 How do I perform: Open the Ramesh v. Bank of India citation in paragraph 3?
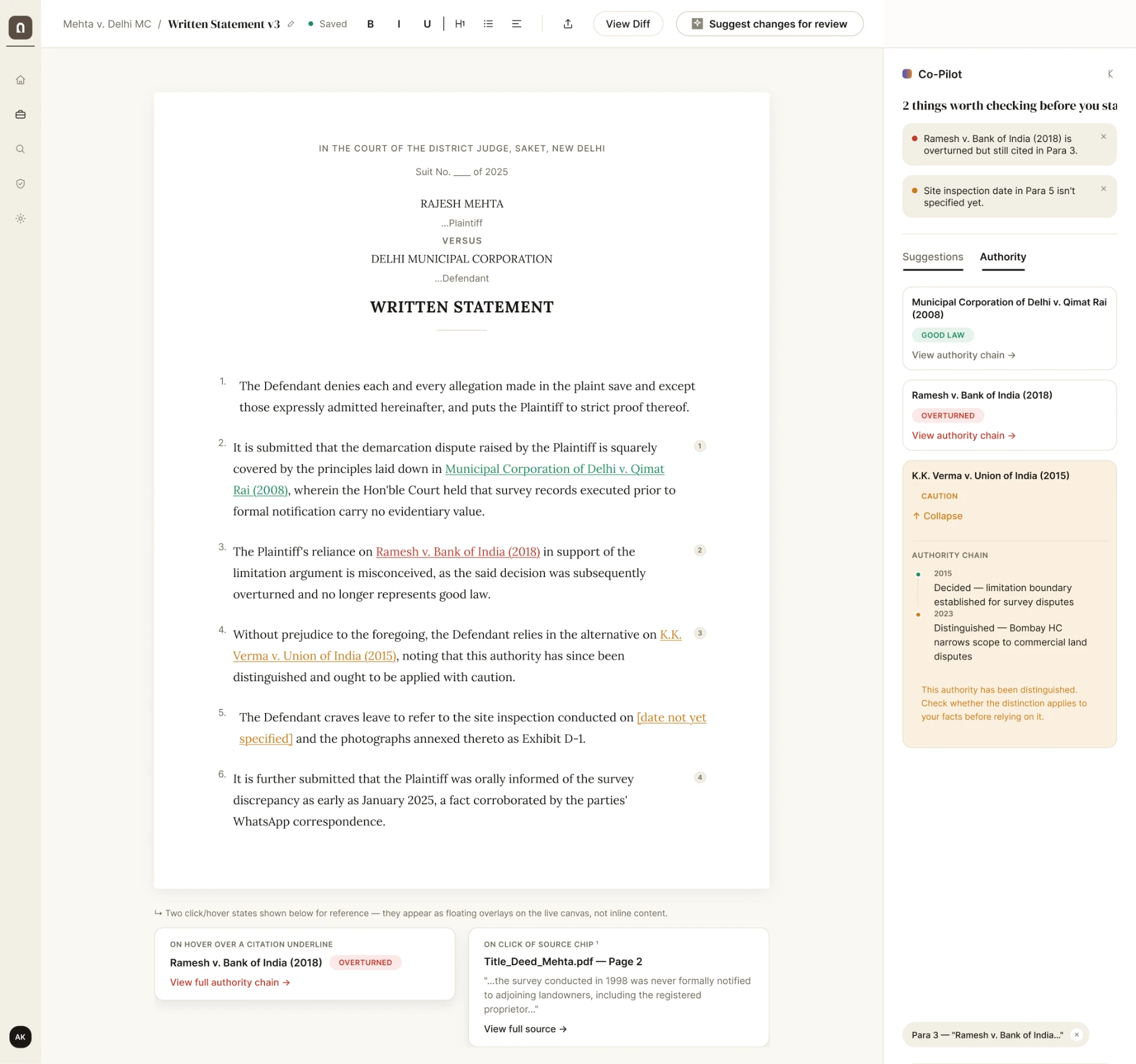click(458, 552)
